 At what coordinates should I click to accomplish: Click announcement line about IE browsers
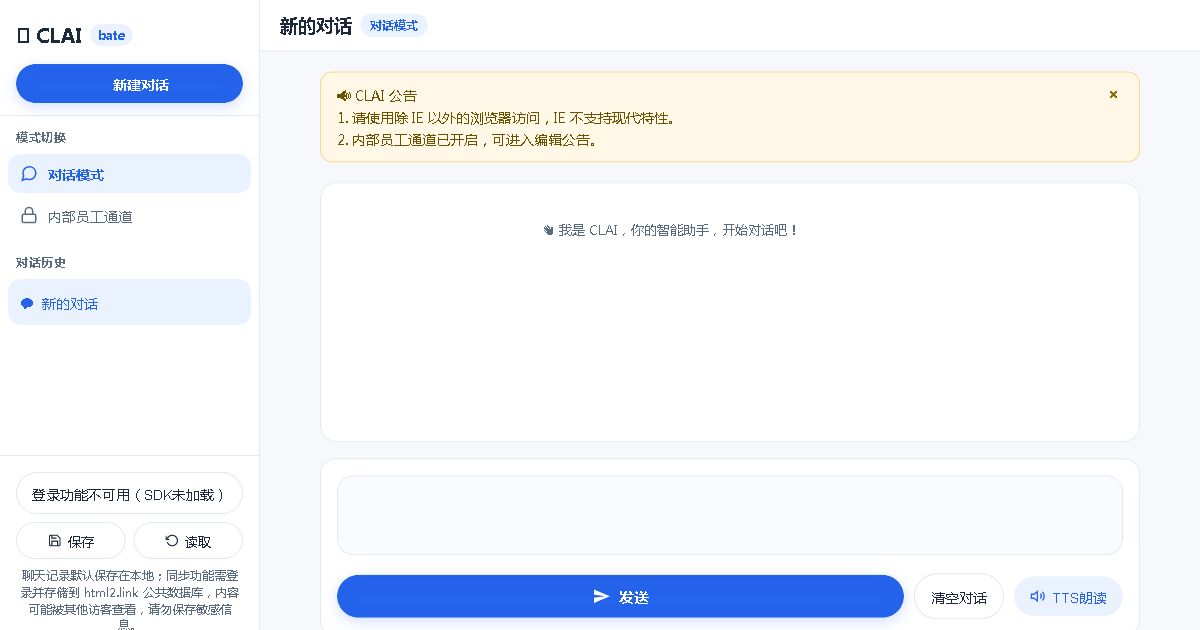[x=507, y=118]
